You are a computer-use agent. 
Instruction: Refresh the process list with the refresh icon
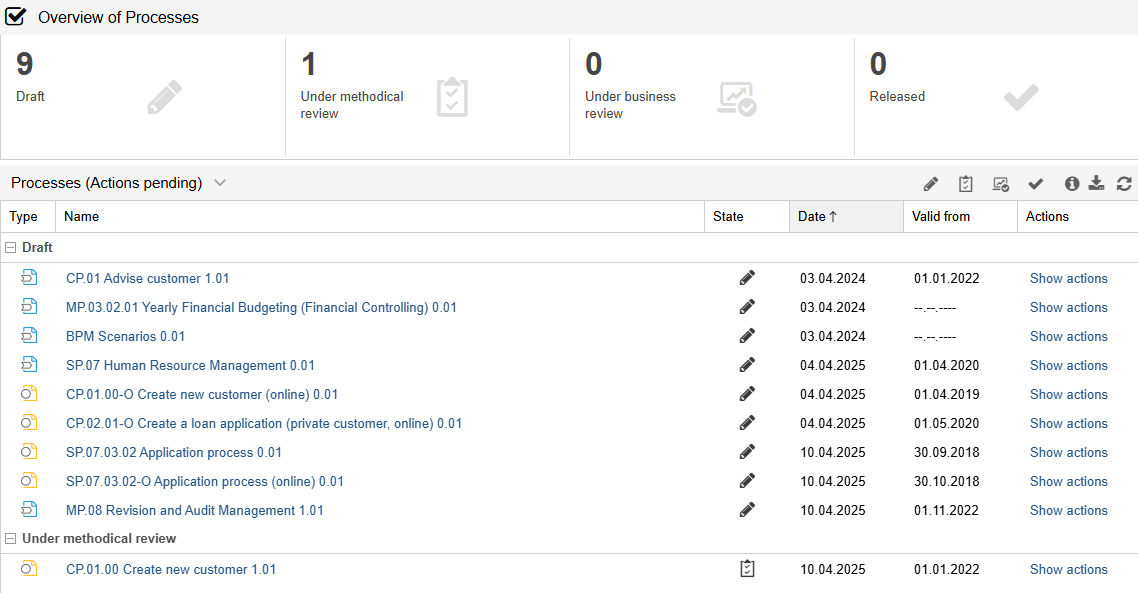point(1123,183)
